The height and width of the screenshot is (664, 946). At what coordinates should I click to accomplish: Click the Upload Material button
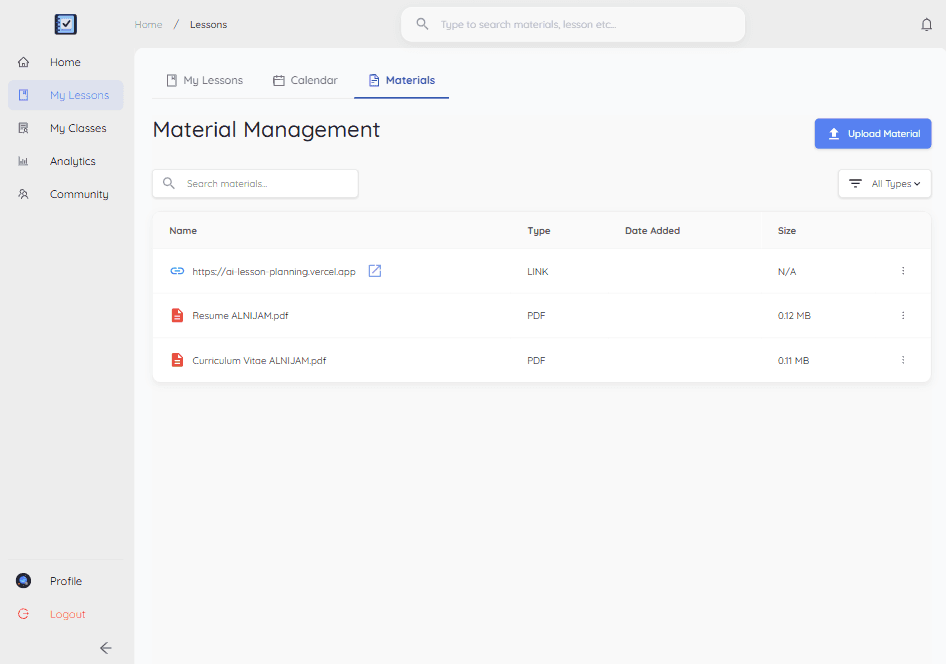click(x=872, y=134)
